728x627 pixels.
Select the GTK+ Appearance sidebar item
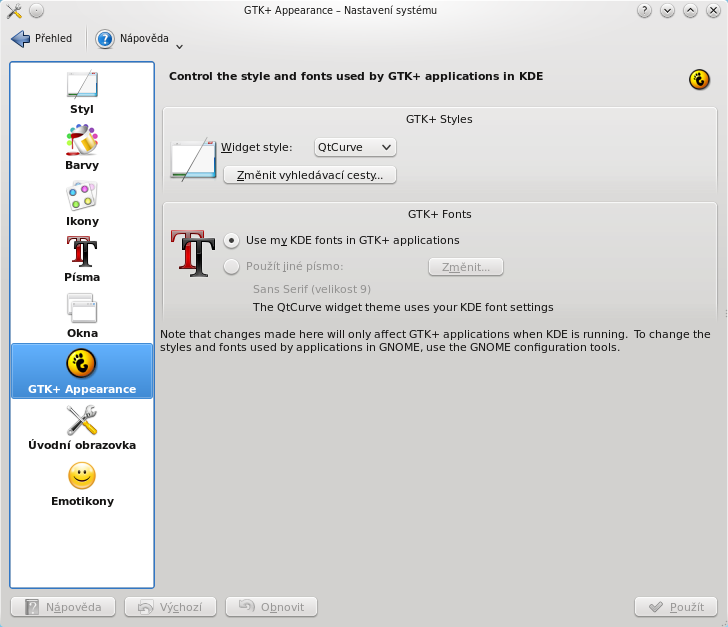click(82, 371)
